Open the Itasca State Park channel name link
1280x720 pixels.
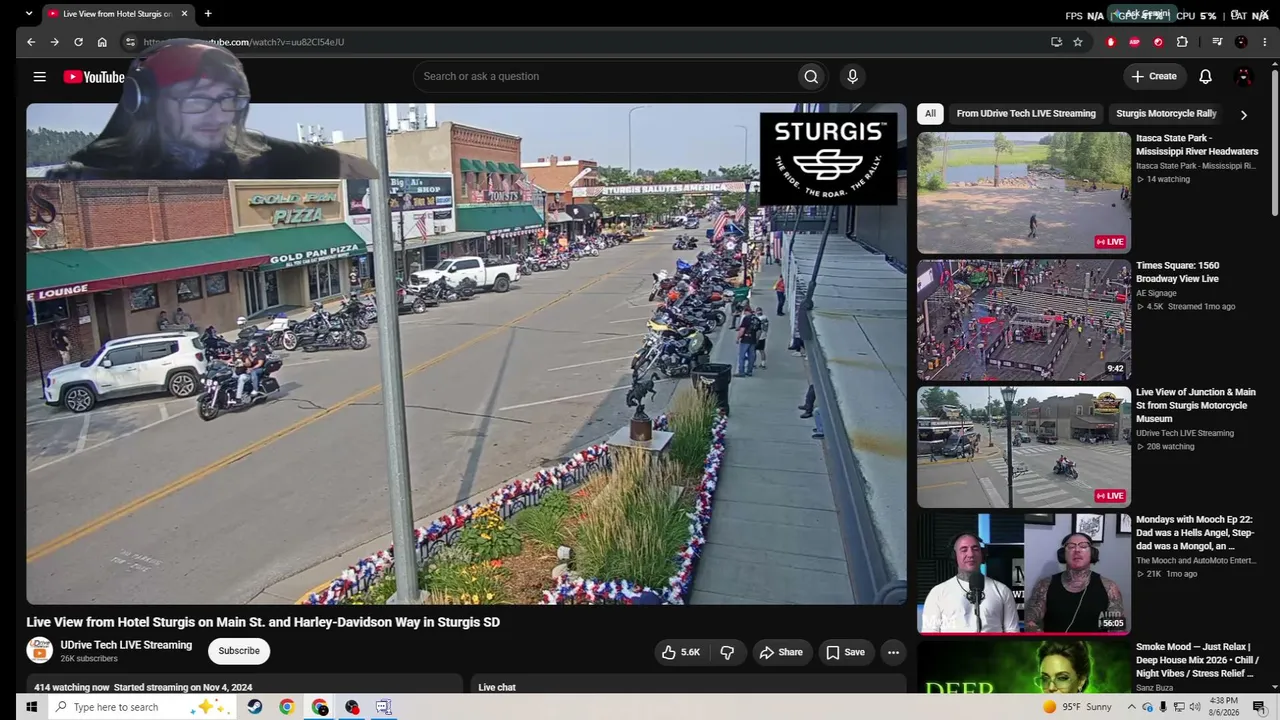tap(1195, 166)
